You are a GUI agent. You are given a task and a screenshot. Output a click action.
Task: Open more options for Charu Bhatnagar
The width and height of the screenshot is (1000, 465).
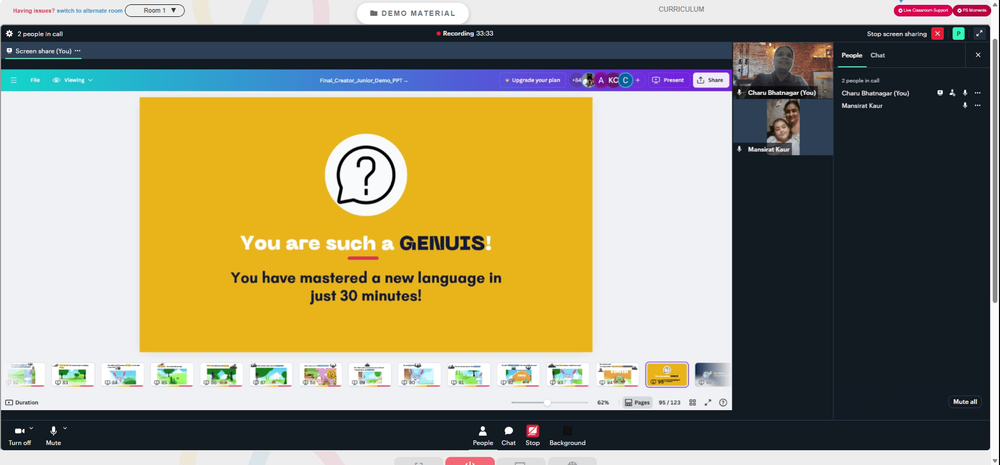point(977,93)
